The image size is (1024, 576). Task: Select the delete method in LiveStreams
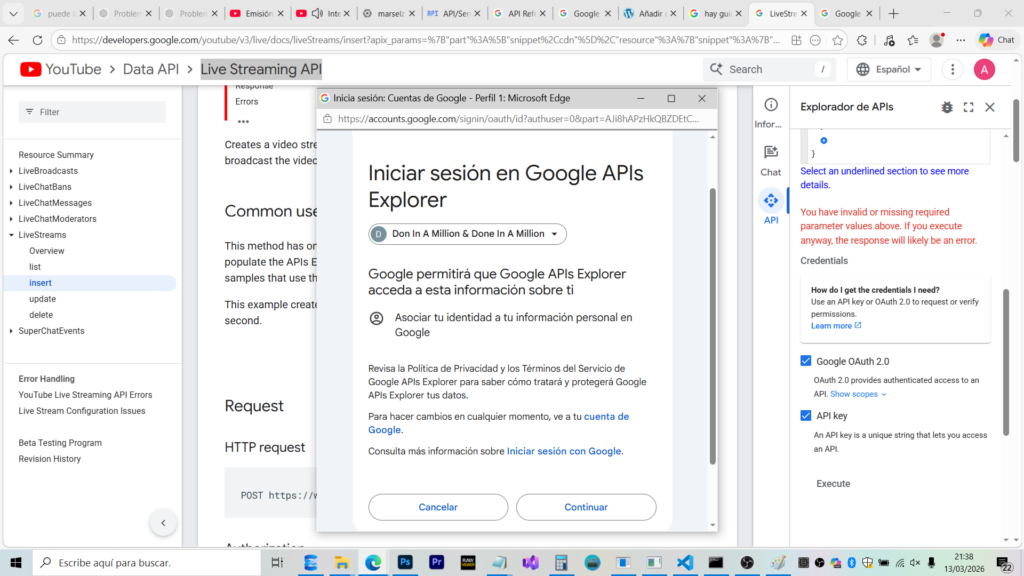(x=41, y=315)
